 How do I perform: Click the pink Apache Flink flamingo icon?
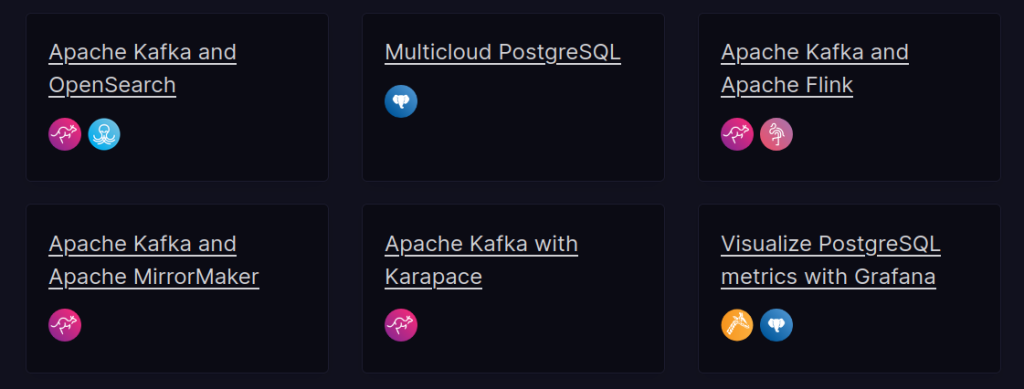tap(776, 134)
